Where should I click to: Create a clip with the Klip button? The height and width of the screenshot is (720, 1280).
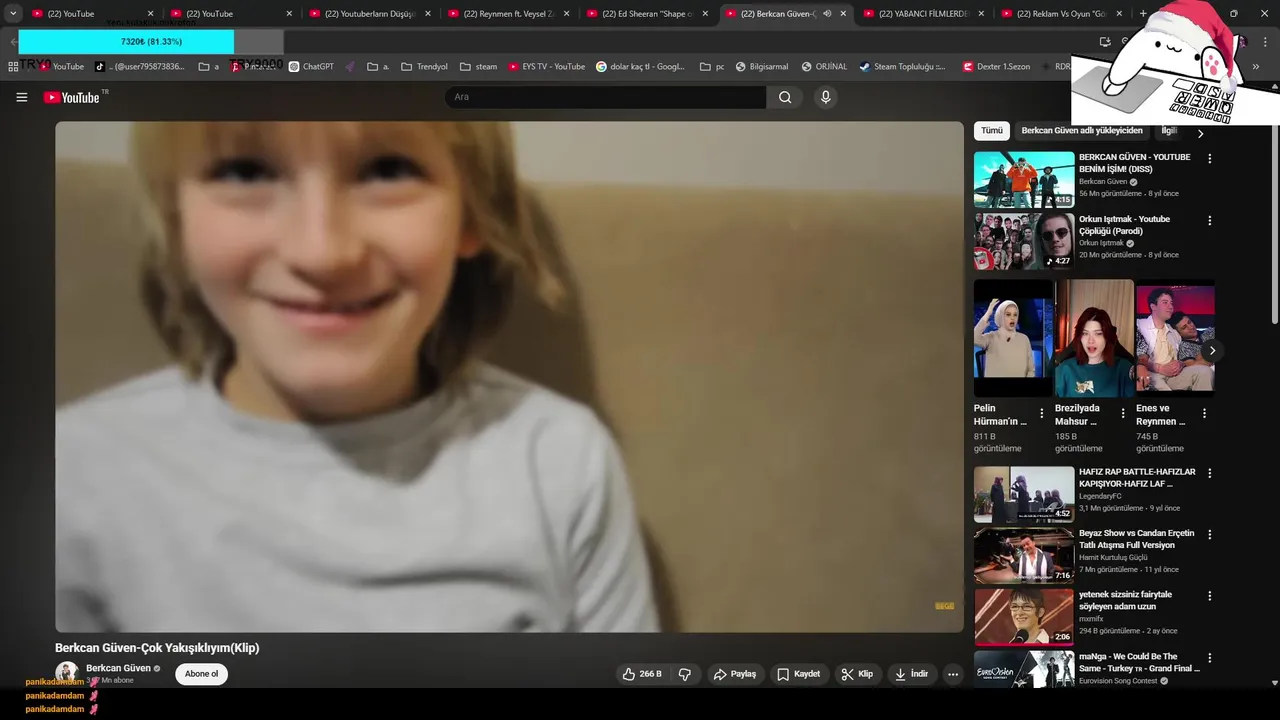coord(857,674)
